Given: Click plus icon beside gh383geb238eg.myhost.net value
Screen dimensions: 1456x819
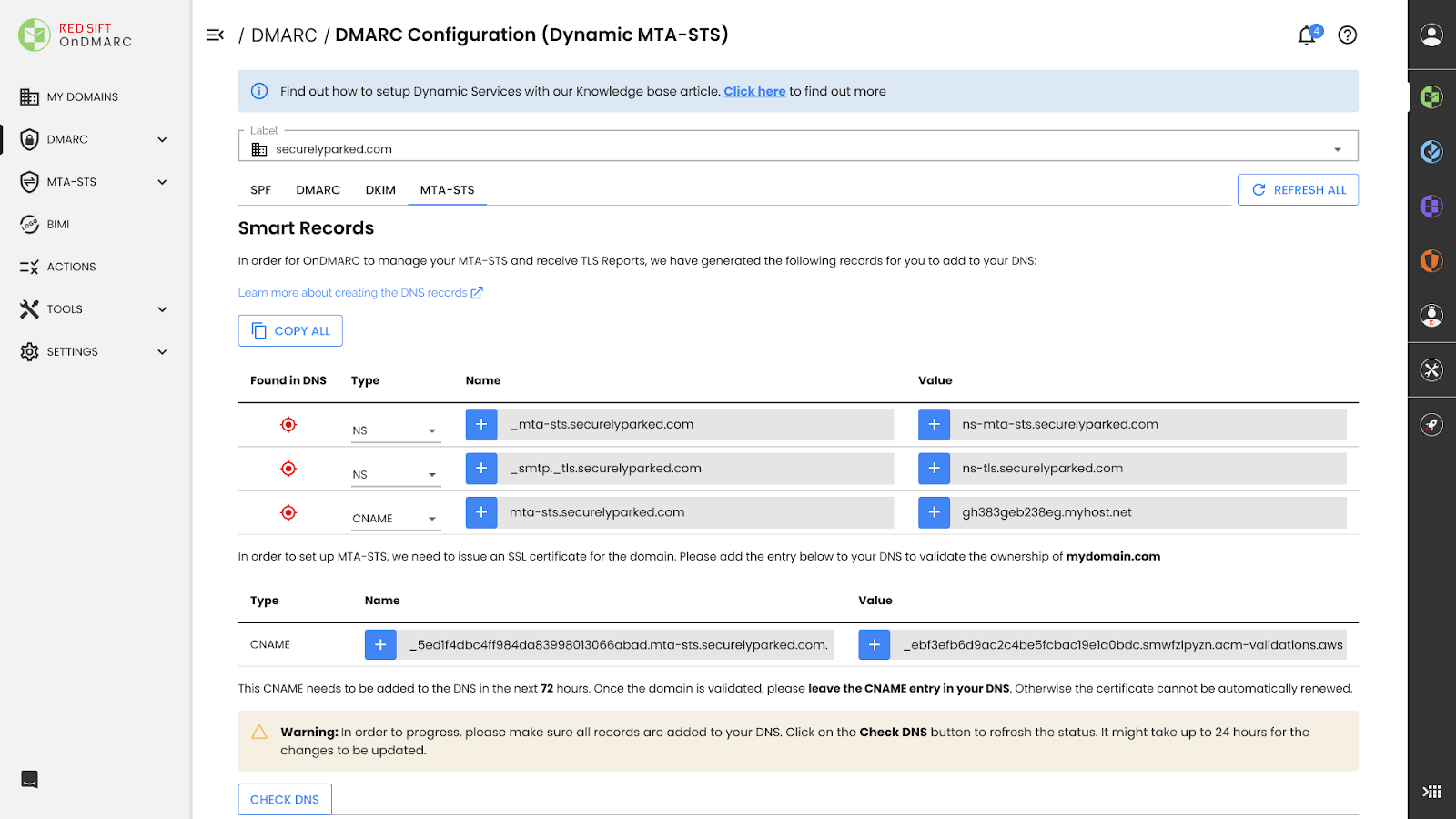Looking at the screenshot, I should pos(934,513).
